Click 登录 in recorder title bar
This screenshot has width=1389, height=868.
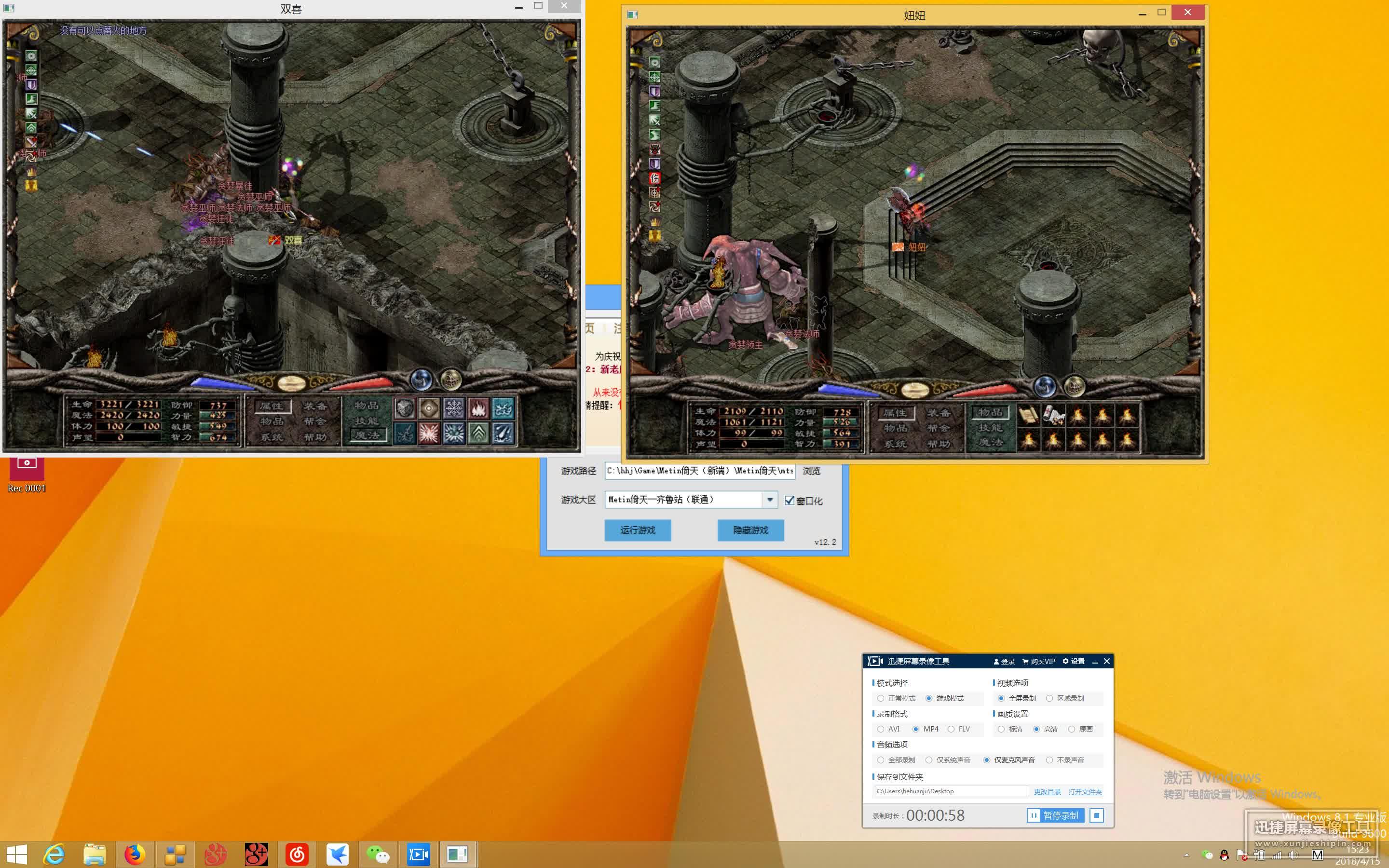click(1004, 661)
